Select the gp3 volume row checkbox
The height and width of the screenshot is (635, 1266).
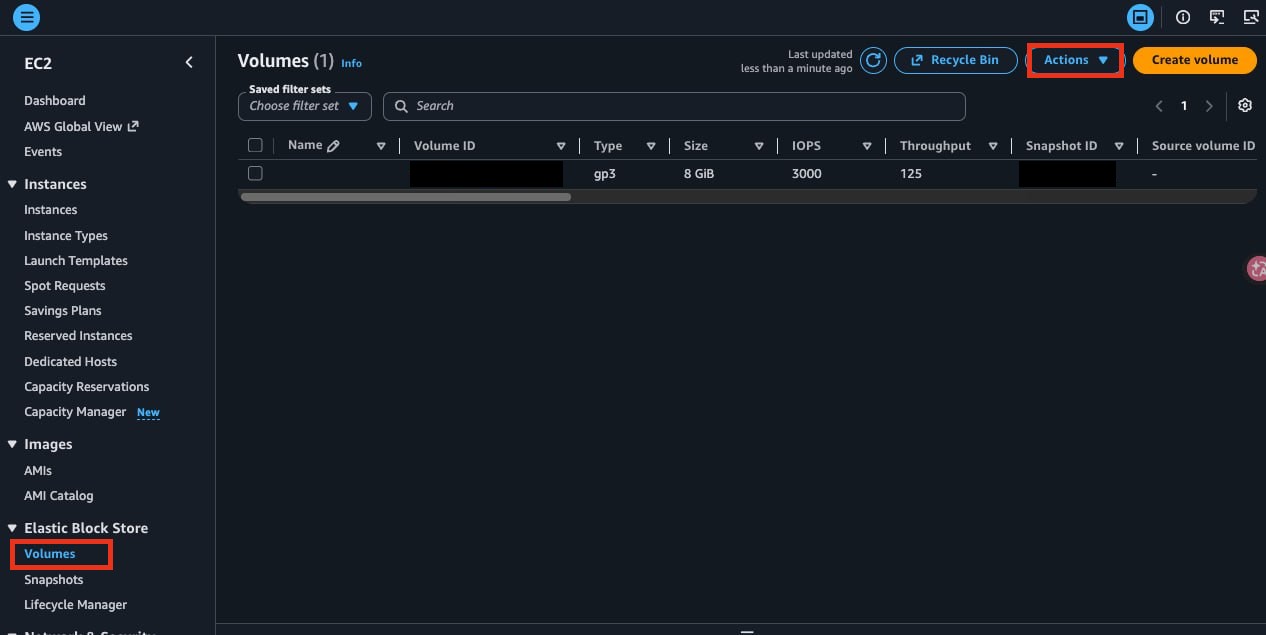[255, 173]
